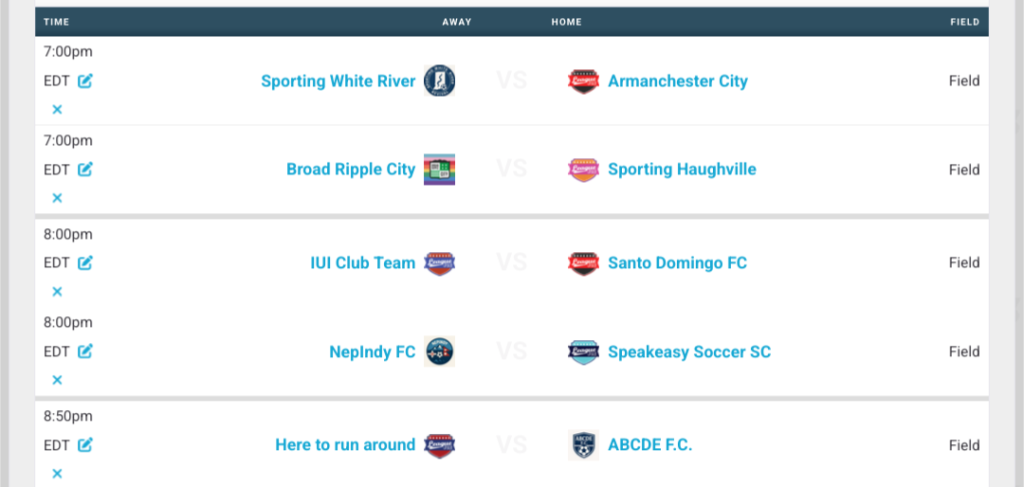Edit the IUI Club Team match
The height and width of the screenshot is (487, 1024).
[85, 263]
